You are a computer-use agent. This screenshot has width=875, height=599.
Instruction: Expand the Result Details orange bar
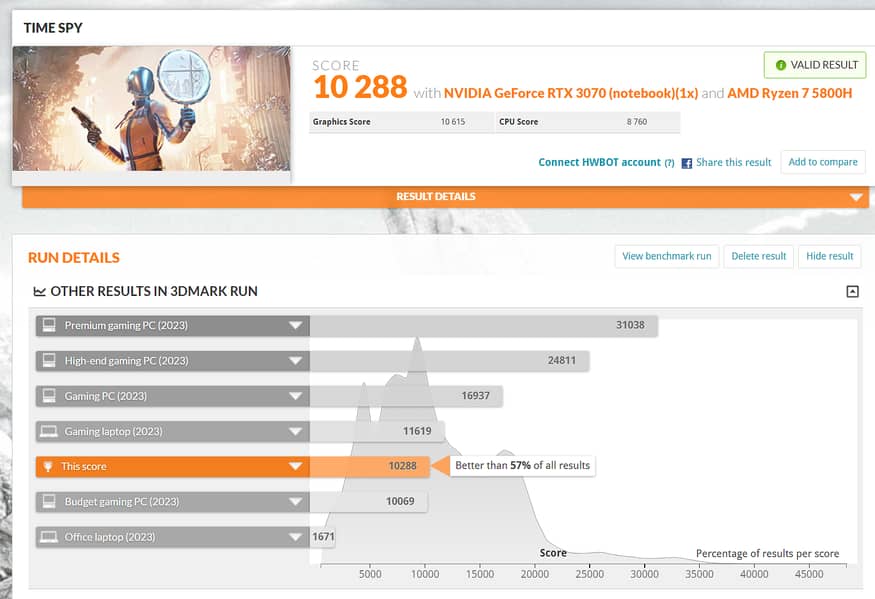click(855, 197)
